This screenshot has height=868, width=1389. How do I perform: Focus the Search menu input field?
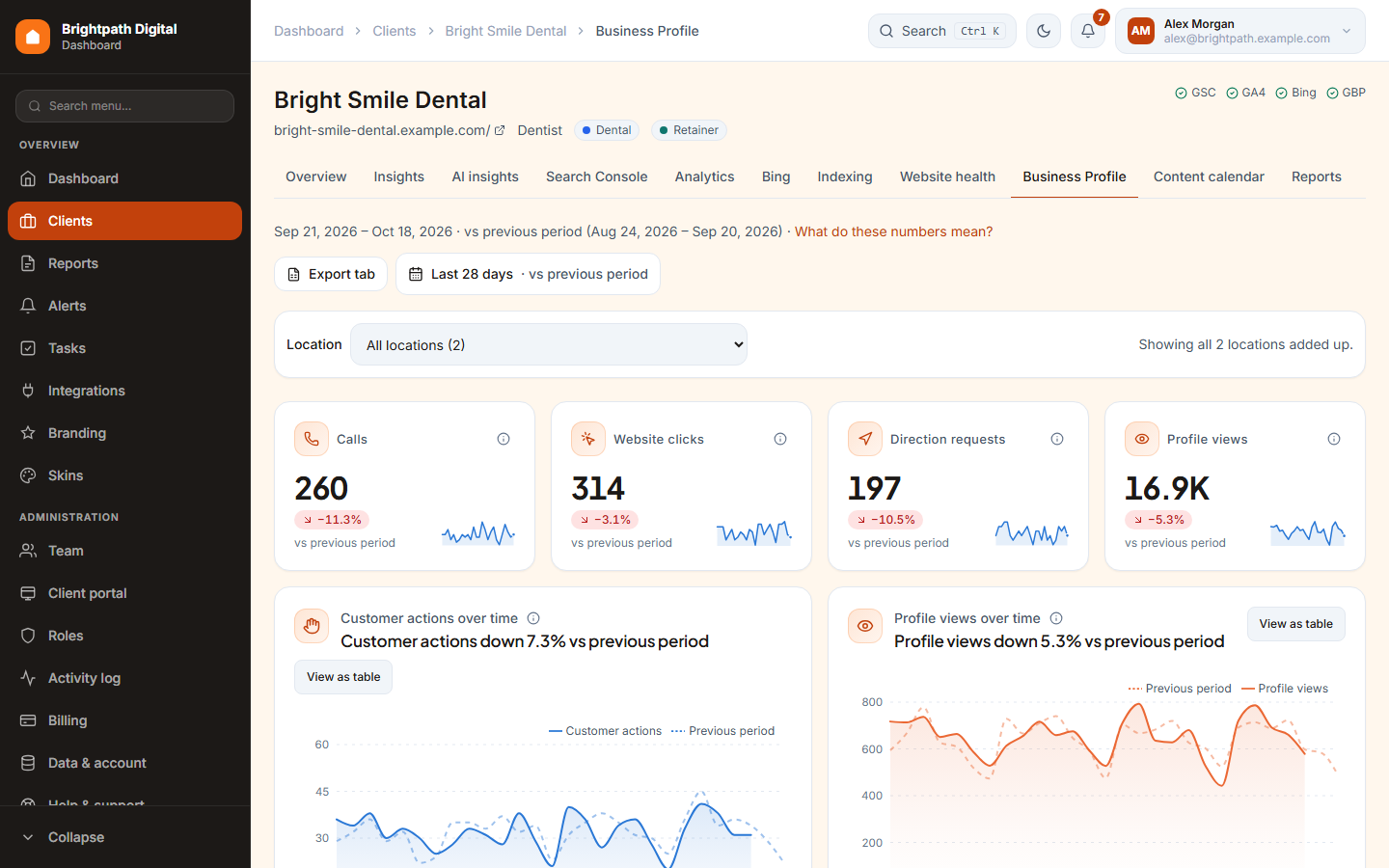tap(125, 106)
